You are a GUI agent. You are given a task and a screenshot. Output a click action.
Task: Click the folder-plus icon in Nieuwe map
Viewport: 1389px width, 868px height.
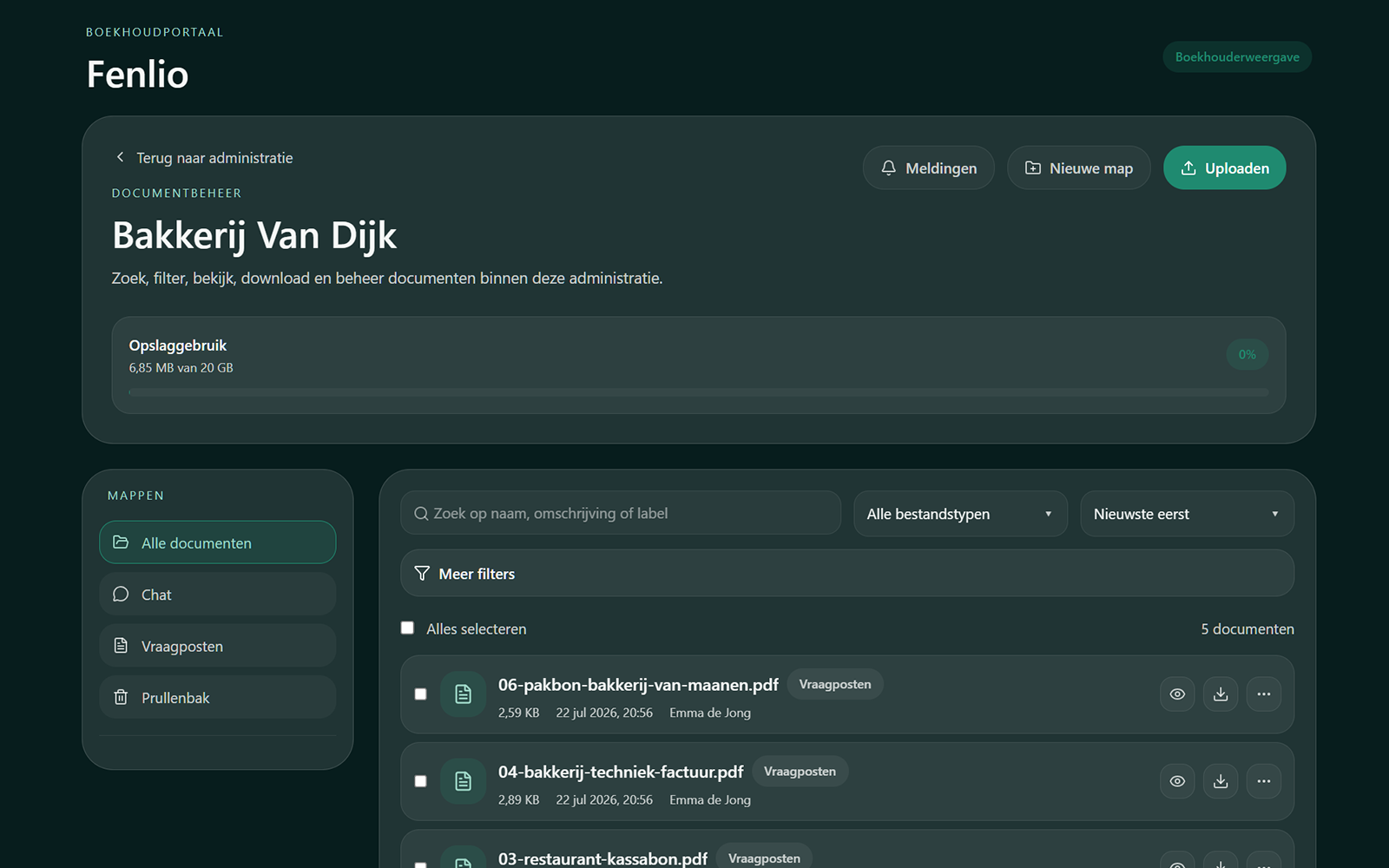(x=1032, y=168)
